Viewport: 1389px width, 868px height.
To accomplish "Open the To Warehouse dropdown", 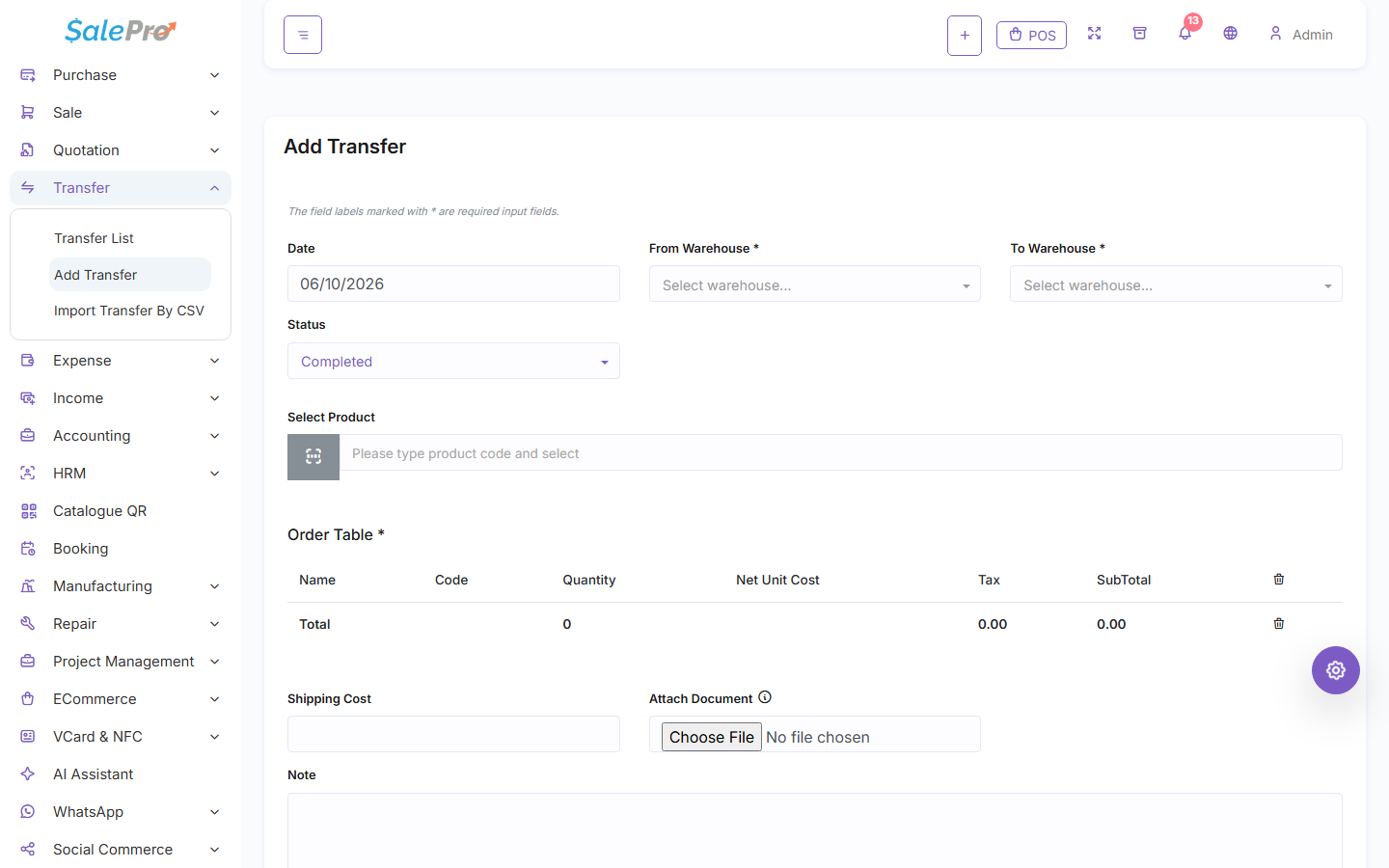I will [x=1176, y=285].
